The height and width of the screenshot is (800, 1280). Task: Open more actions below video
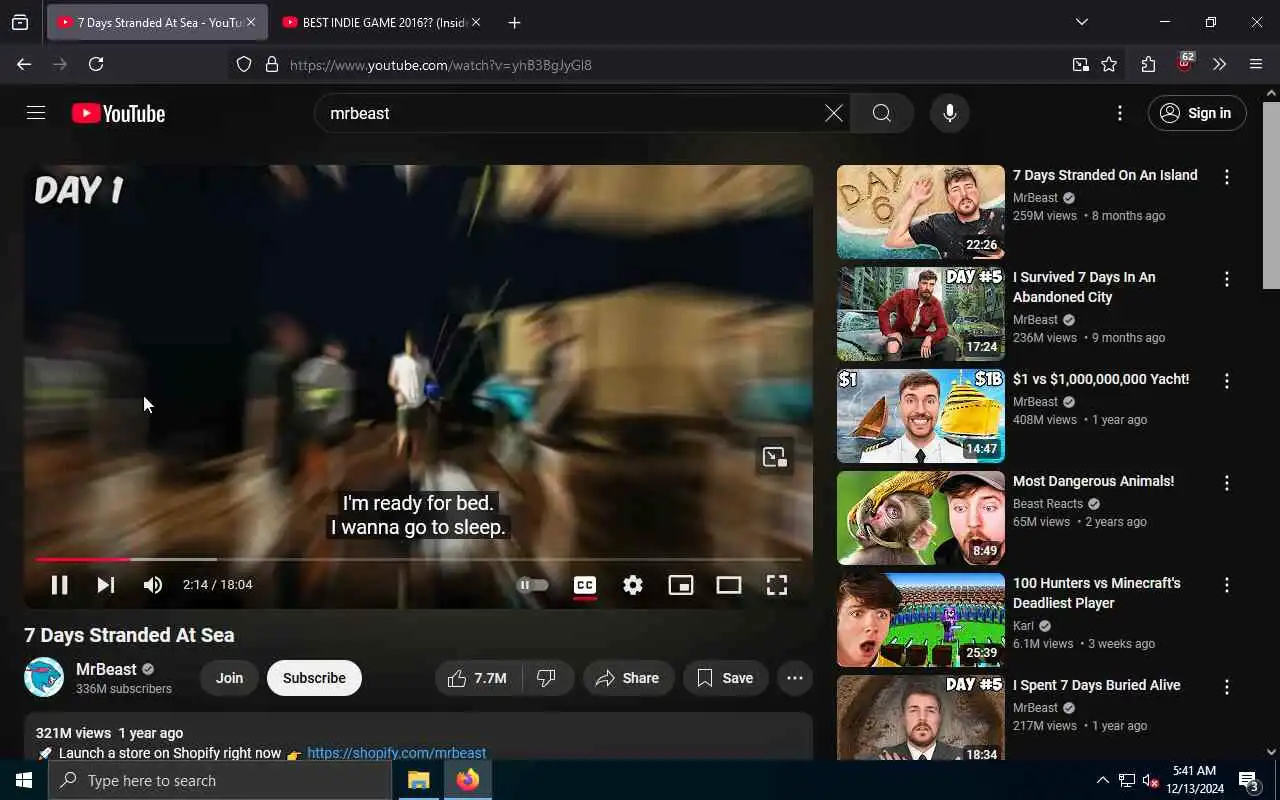(x=795, y=678)
